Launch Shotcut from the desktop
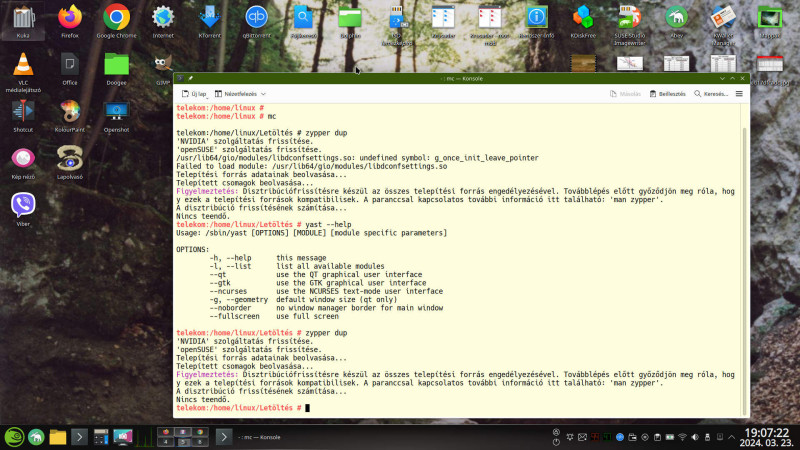This screenshot has height=450, width=800. 23,115
